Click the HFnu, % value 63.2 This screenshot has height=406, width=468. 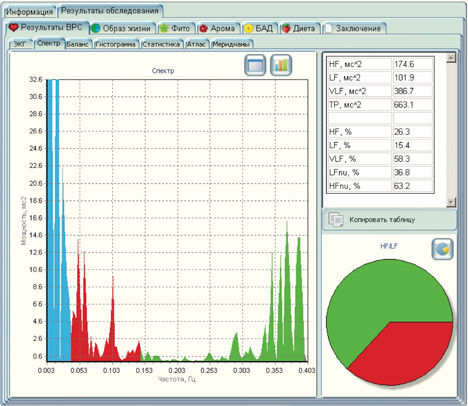coord(413,186)
